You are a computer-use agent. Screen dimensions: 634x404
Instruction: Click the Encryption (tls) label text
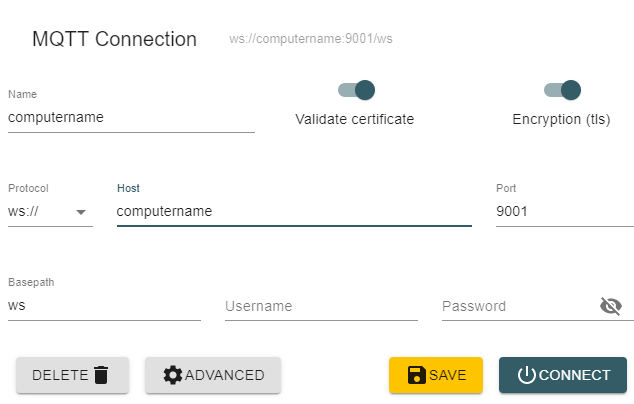561,119
